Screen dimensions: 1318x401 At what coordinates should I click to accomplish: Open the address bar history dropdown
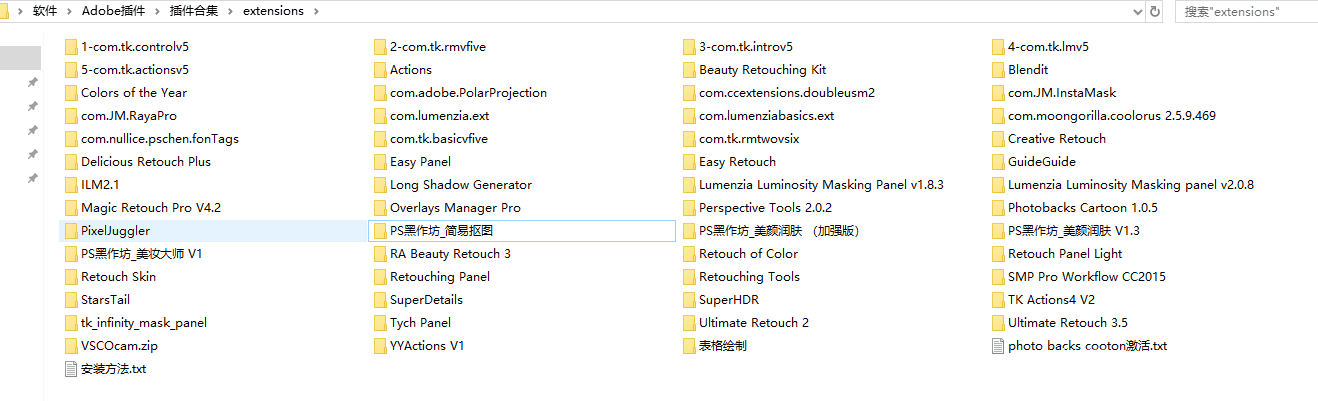pos(1137,11)
